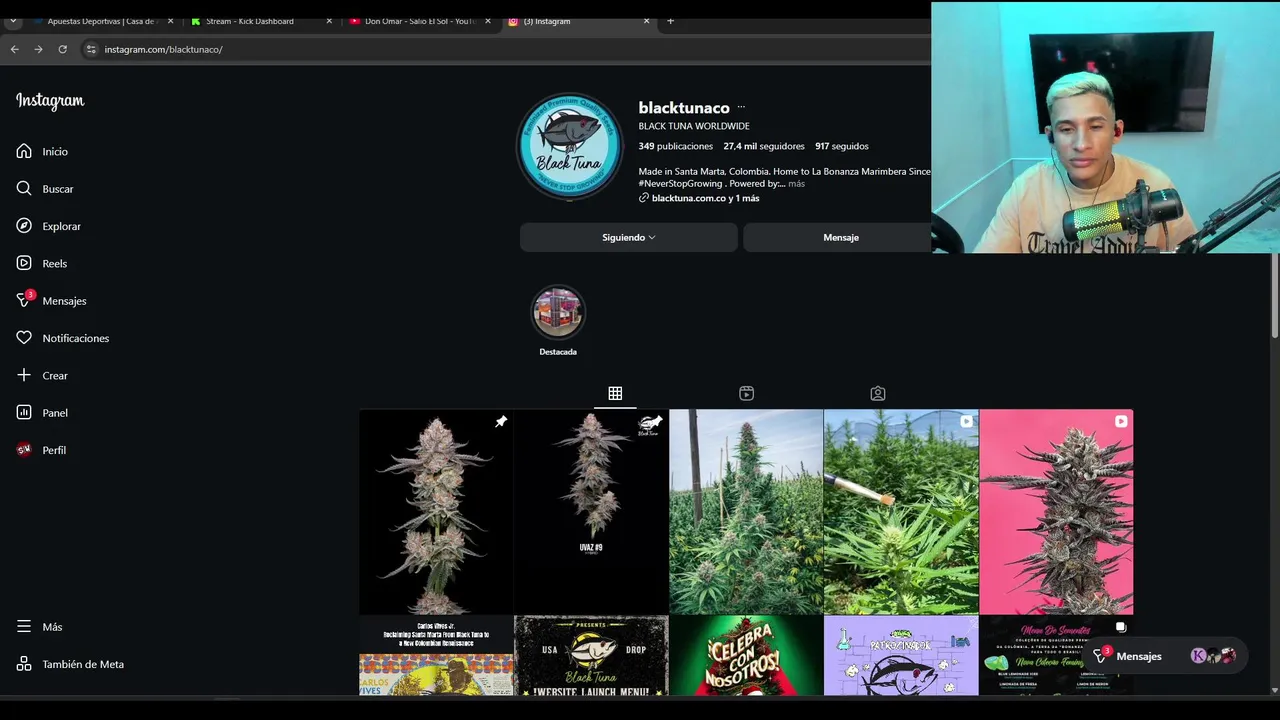Open the Buscar search panel

(45, 189)
